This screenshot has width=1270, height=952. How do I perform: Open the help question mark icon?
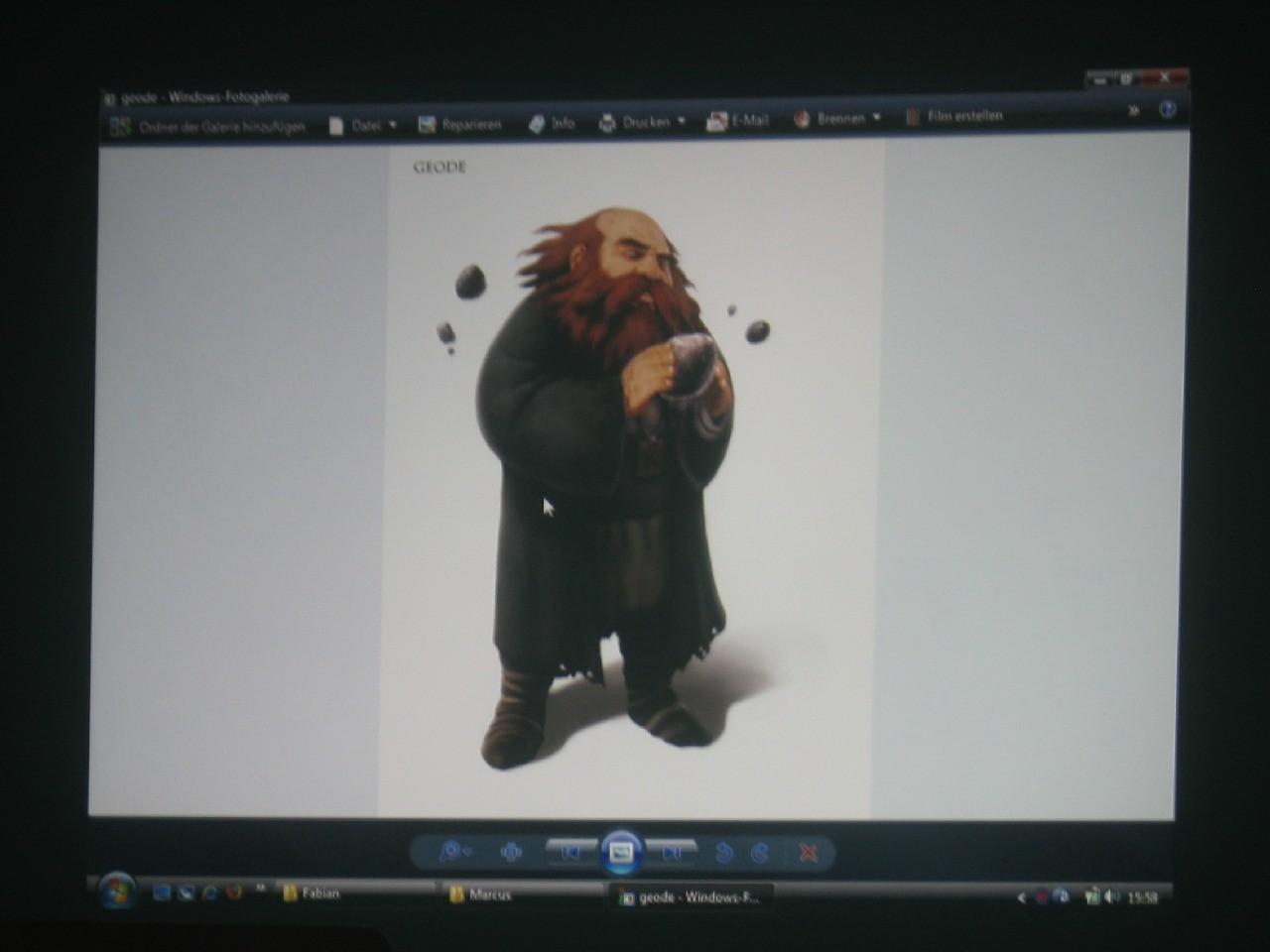(1168, 109)
